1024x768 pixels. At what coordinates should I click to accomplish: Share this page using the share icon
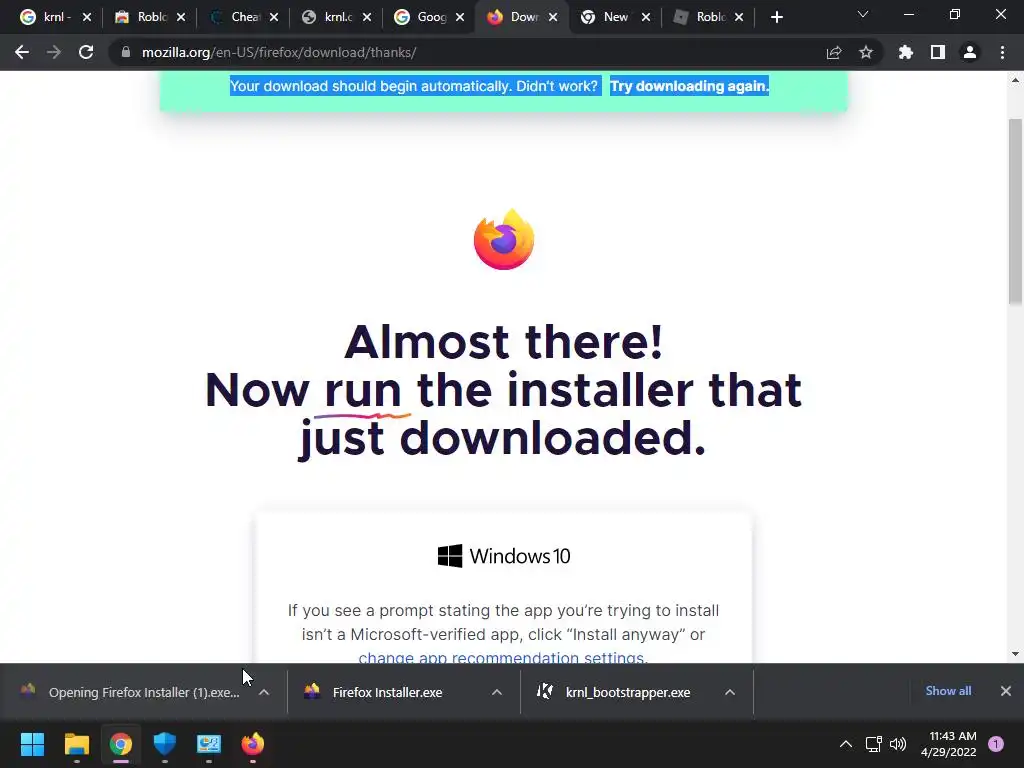[x=834, y=52]
